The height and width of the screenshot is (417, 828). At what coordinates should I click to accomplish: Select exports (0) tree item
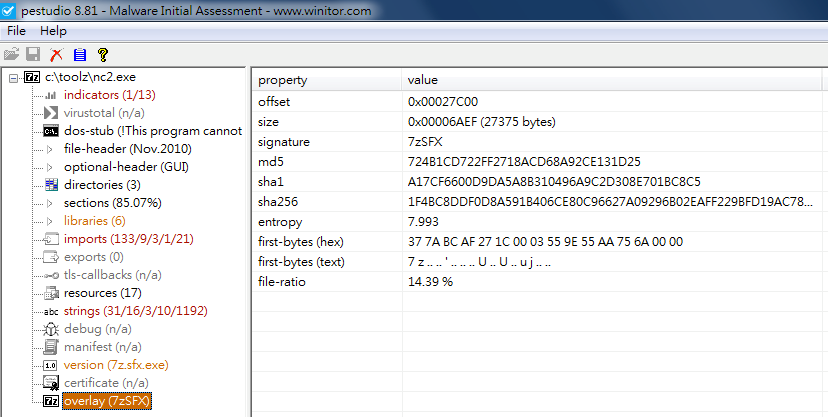93,257
